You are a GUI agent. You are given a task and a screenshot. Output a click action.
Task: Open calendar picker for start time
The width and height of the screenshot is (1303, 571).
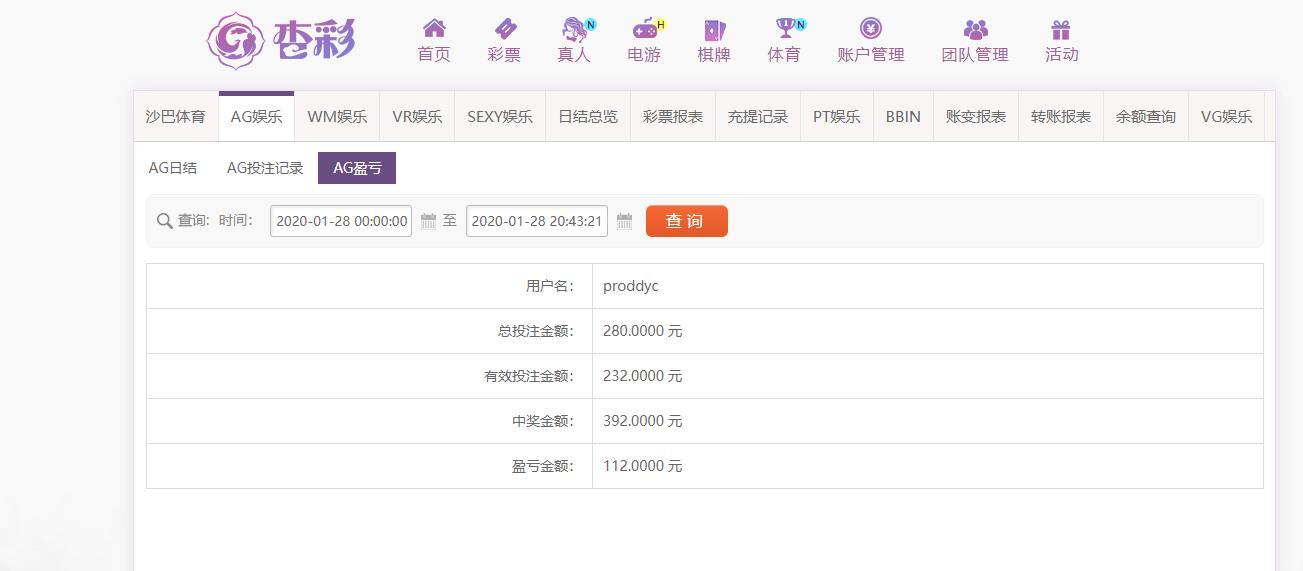(428, 221)
